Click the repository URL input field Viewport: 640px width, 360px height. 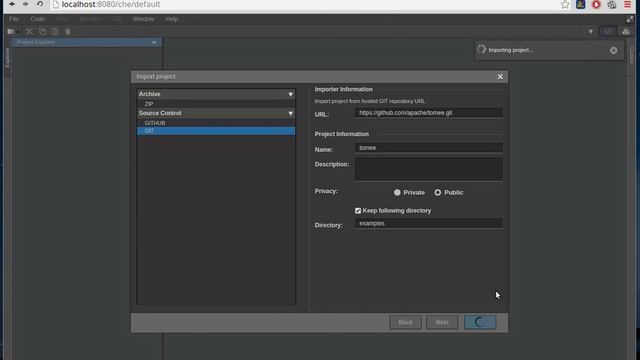pyautogui.click(x=429, y=113)
